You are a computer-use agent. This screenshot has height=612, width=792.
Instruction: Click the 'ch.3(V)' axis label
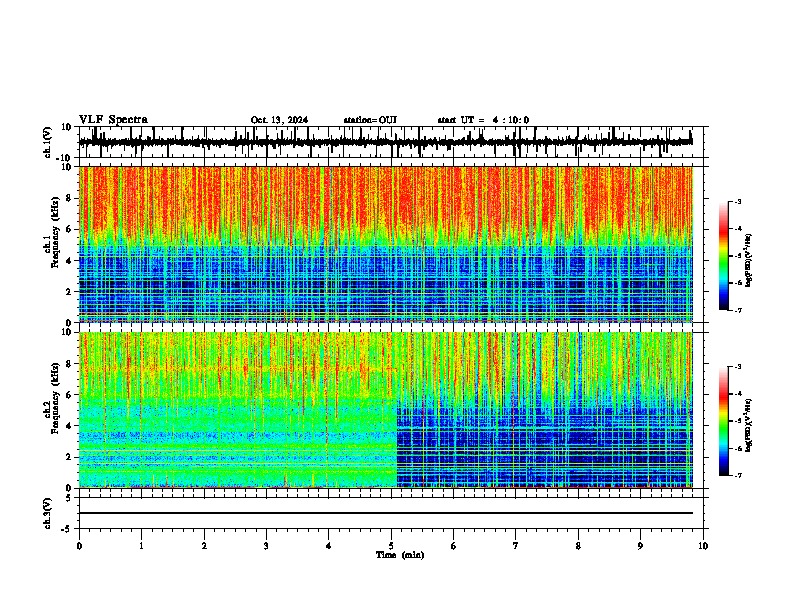point(49,513)
